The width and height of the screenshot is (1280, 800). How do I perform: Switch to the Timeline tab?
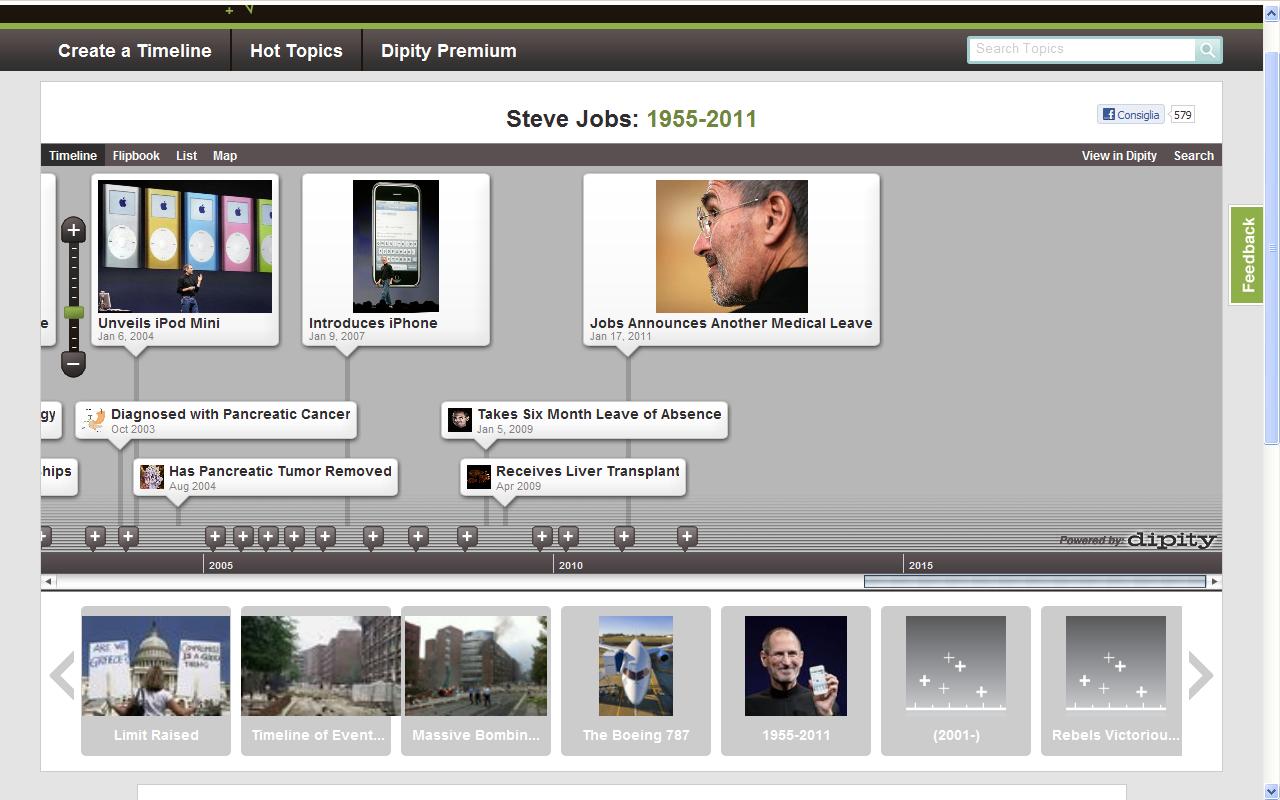(73, 156)
